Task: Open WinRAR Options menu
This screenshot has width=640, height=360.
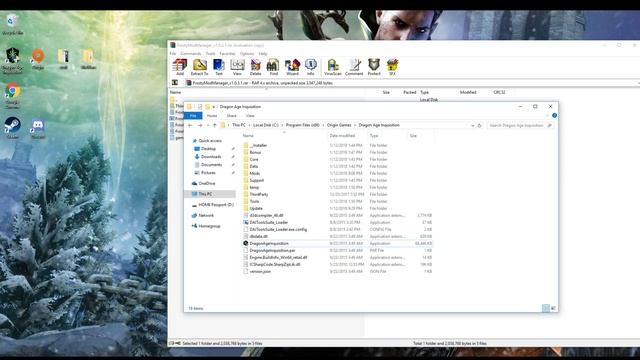Action: (x=247, y=54)
